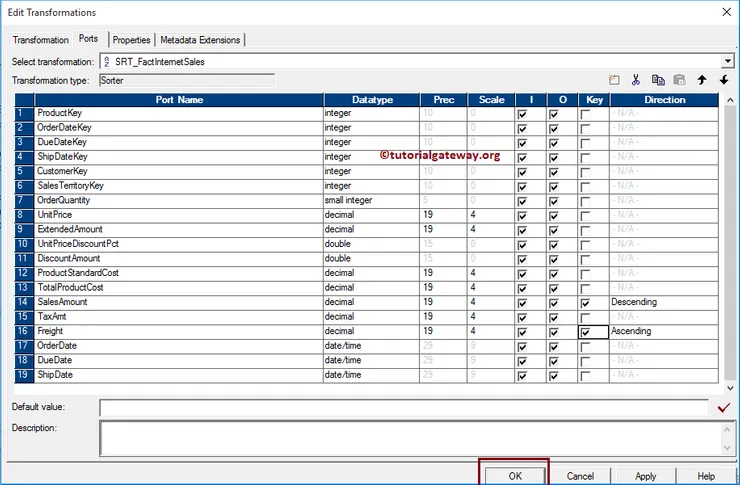
Task: Click the copy port icon
Action: click(x=658, y=80)
